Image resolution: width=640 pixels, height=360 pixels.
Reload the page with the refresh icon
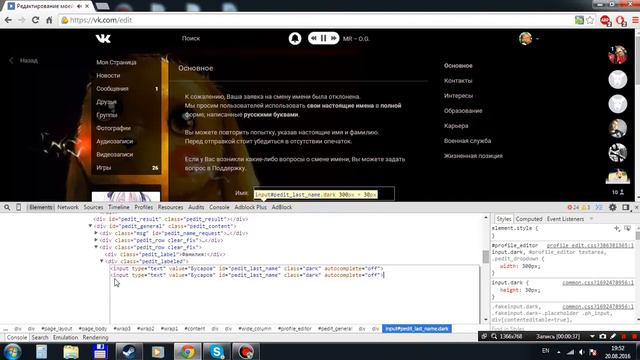[36, 20]
